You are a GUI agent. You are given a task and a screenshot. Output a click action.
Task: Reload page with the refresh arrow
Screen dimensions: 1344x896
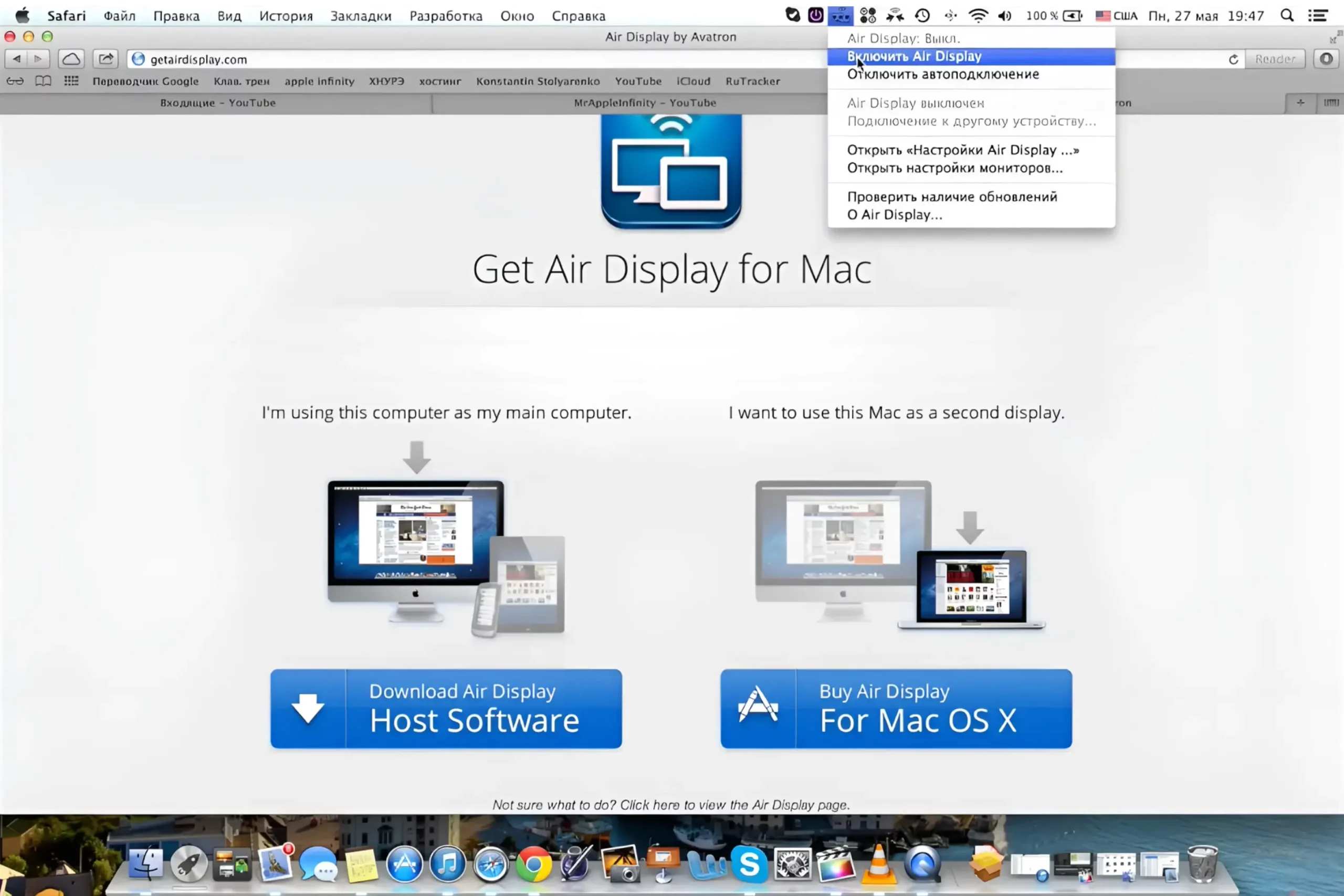tap(1233, 59)
